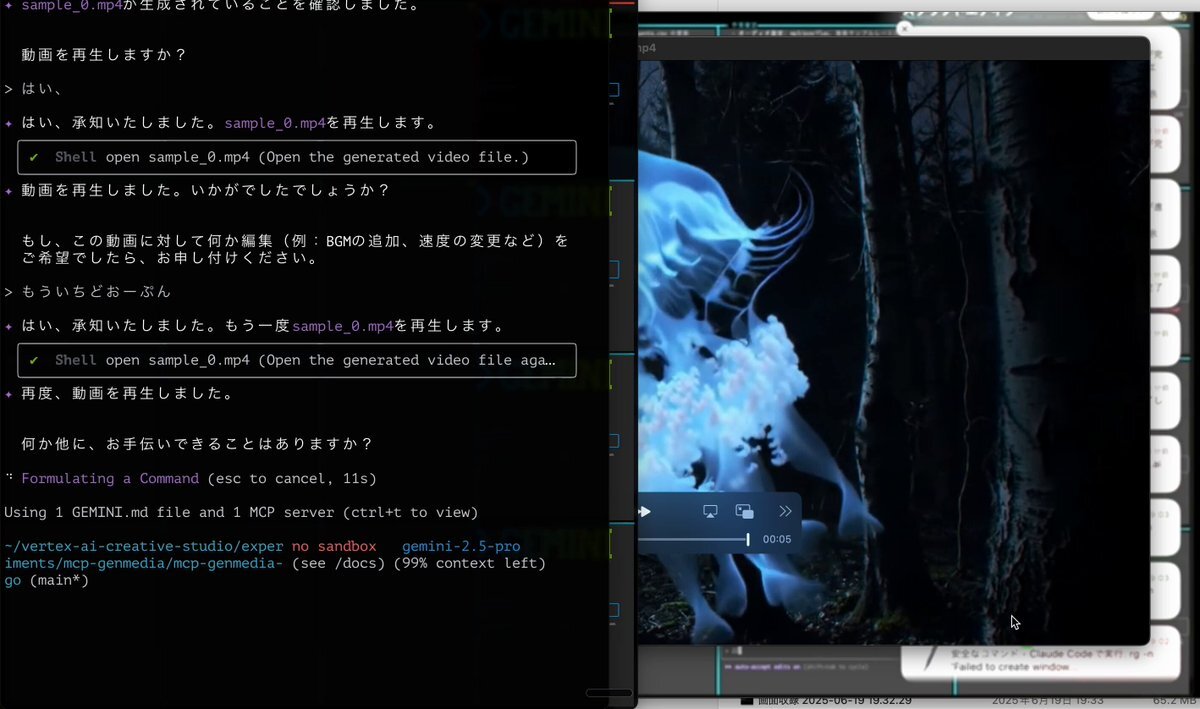Click the green checkmark of the 'file aga…' Shell command
Screen dimensions: 1200x709
[x=34, y=360]
